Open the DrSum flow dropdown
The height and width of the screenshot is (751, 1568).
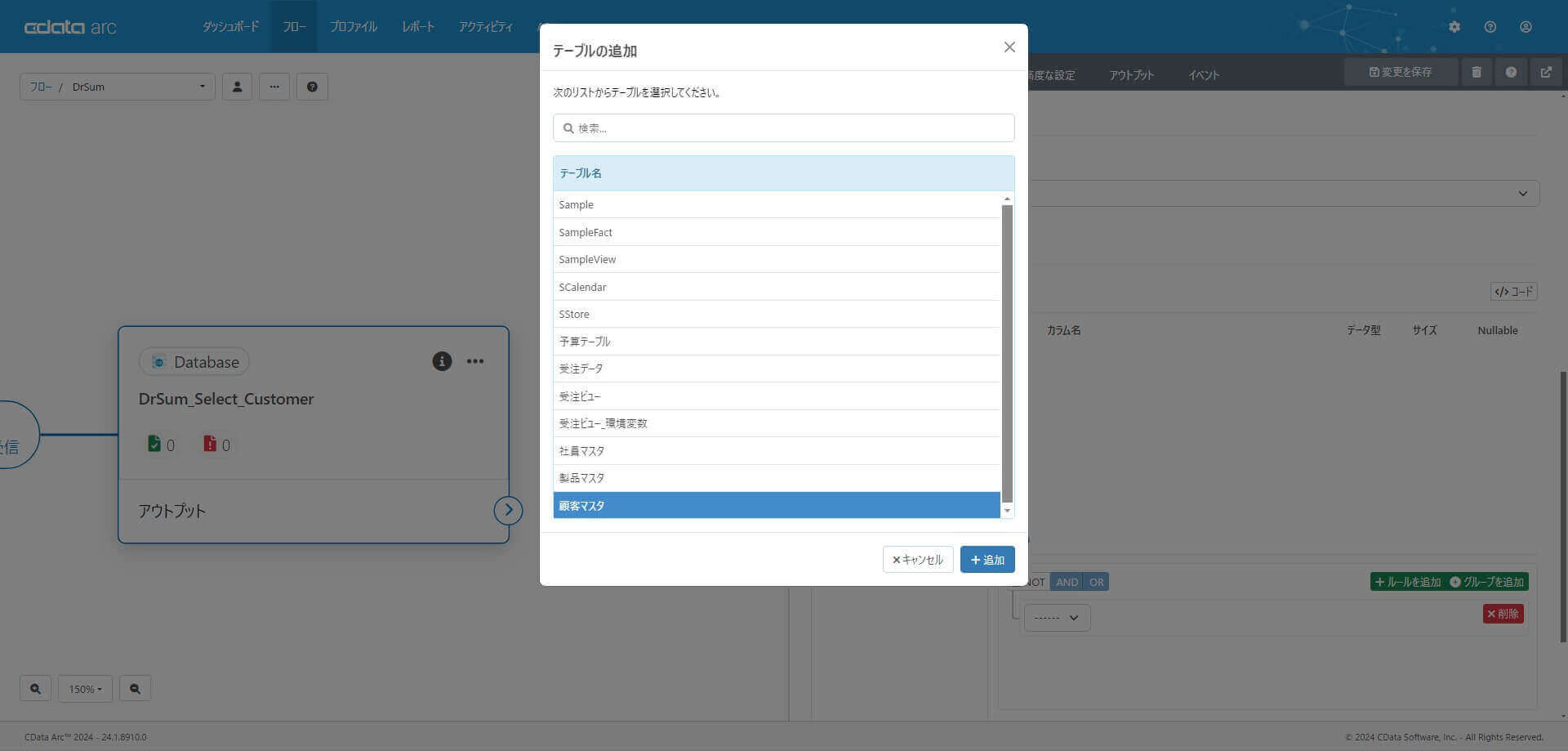tap(202, 86)
